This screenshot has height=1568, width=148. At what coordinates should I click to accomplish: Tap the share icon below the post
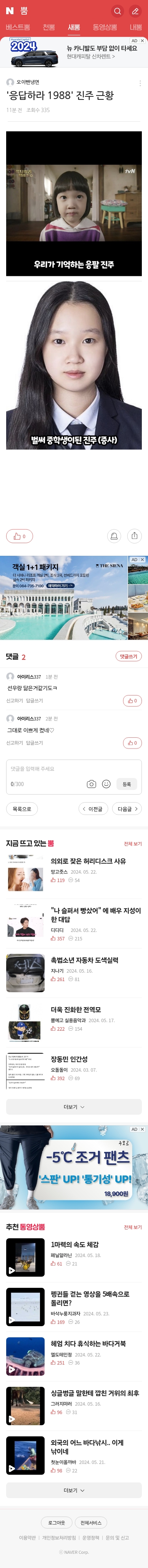tap(134, 535)
